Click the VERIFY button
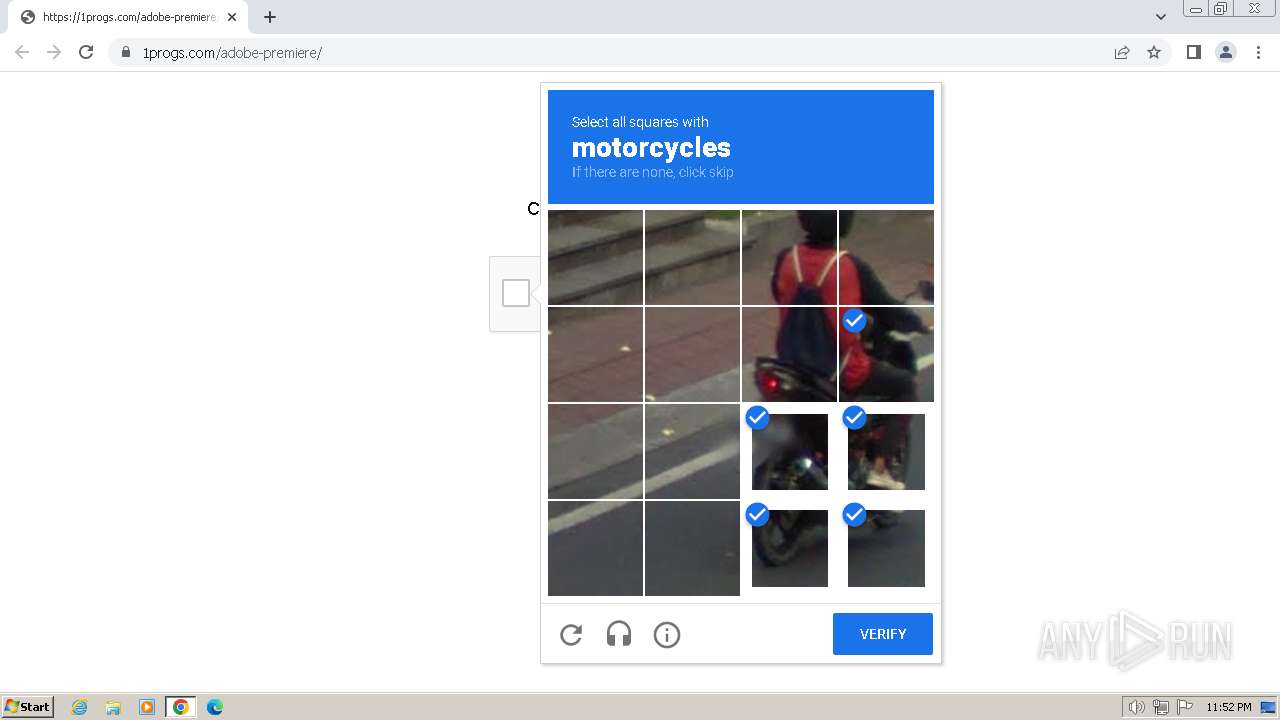This screenshot has height=720, width=1280. (x=883, y=634)
